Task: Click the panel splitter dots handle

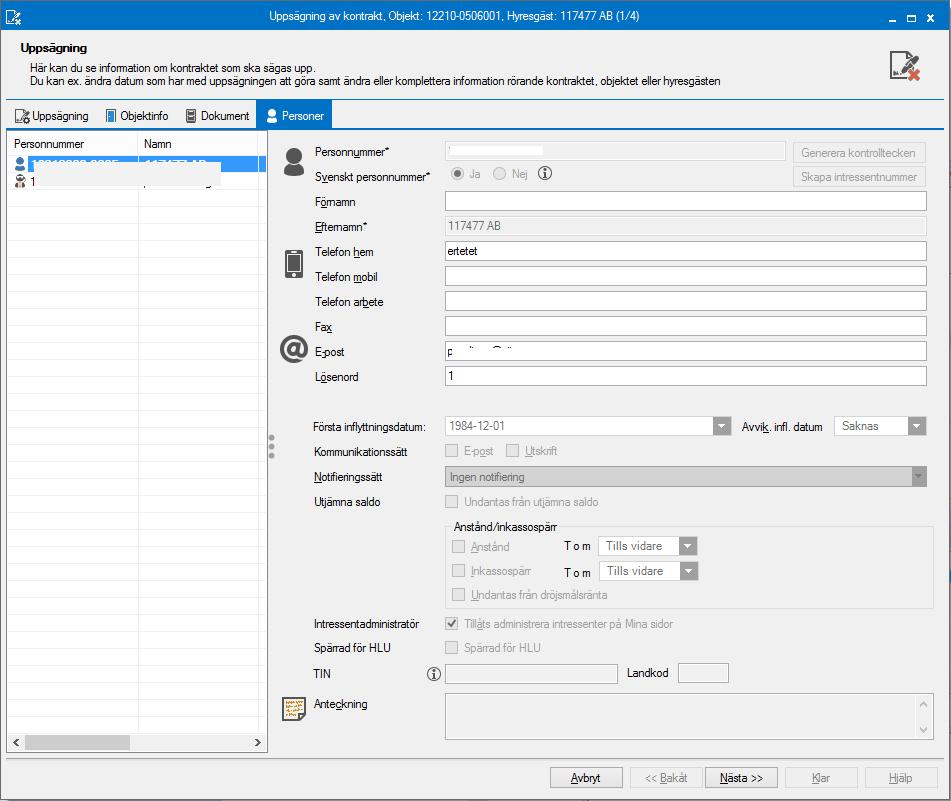Action: (272, 446)
